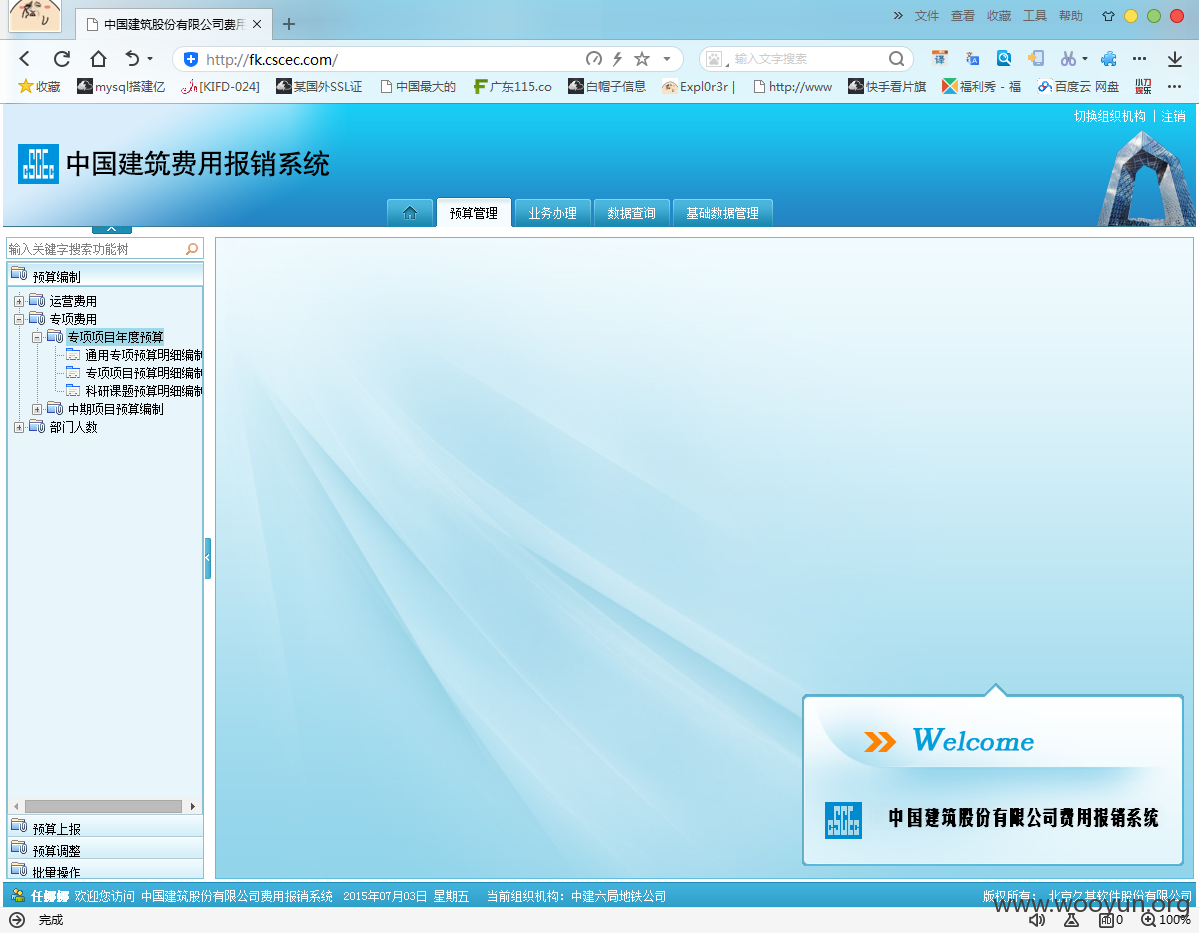The width and height of the screenshot is (1199, 933).
Task: Open toolbar more options ellipsis
Action: [x=1139, y=59]
